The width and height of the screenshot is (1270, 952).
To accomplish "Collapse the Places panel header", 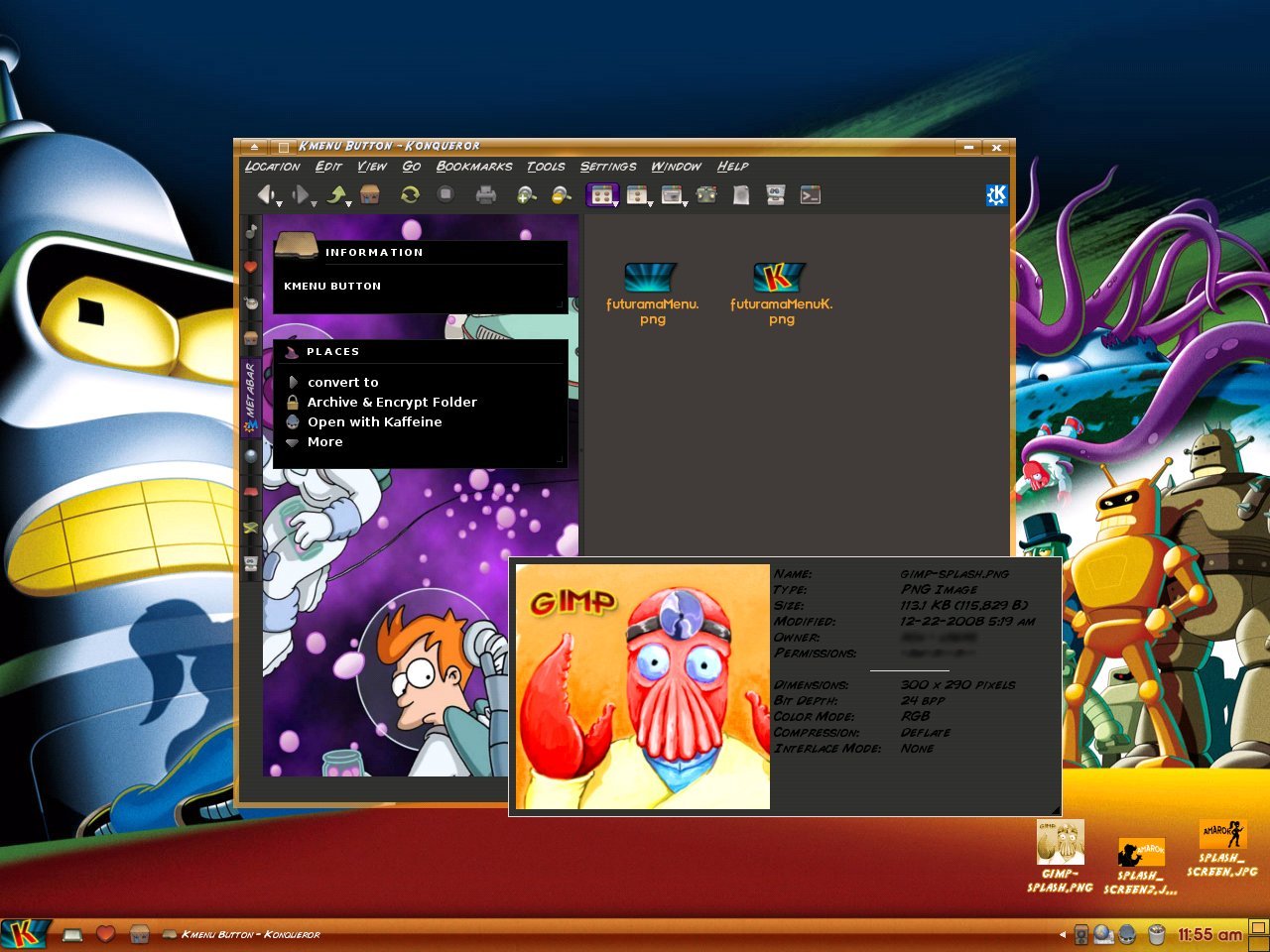I will pyautogui.click(x=420, y=351).
